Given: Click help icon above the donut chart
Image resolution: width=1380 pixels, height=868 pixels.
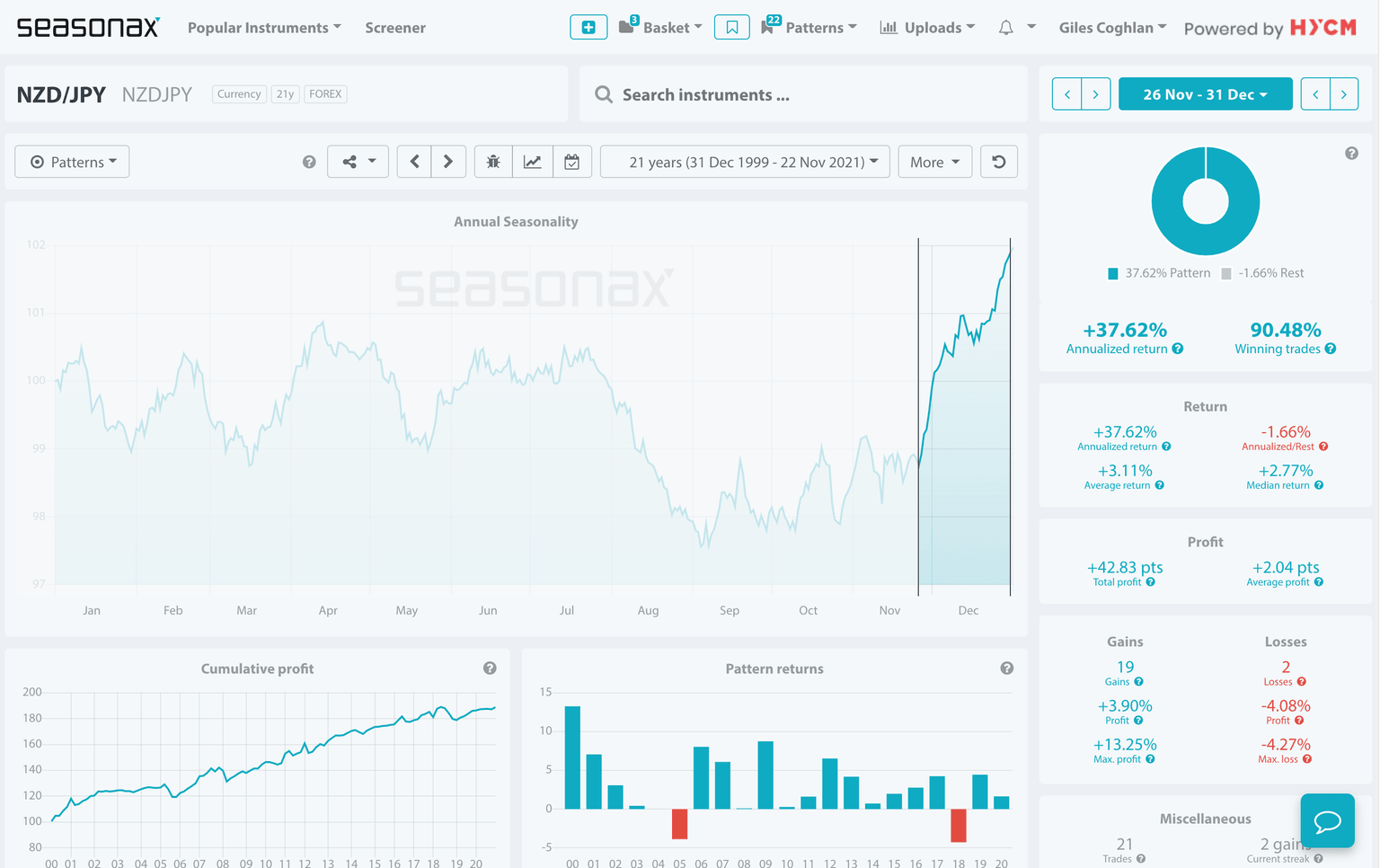Looking at the screenshot, I should [1351, 154].
